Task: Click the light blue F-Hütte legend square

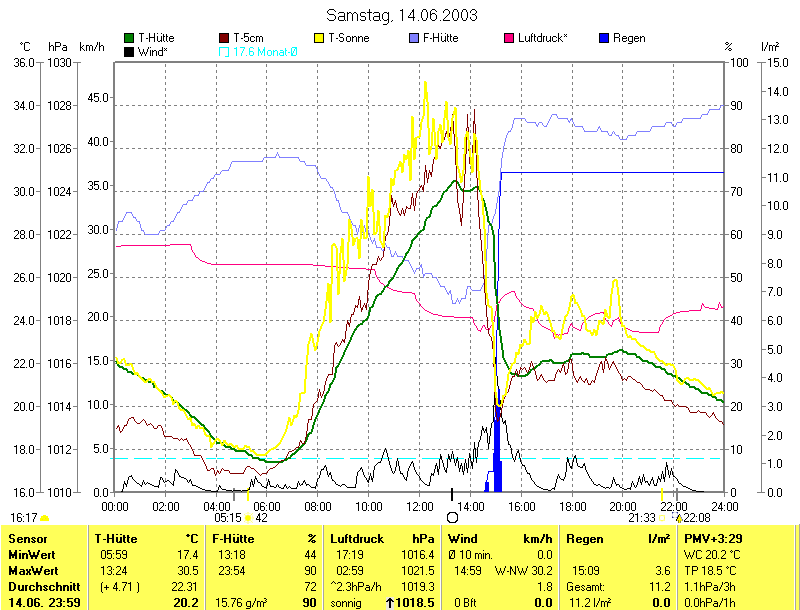Action: [414, 38]
